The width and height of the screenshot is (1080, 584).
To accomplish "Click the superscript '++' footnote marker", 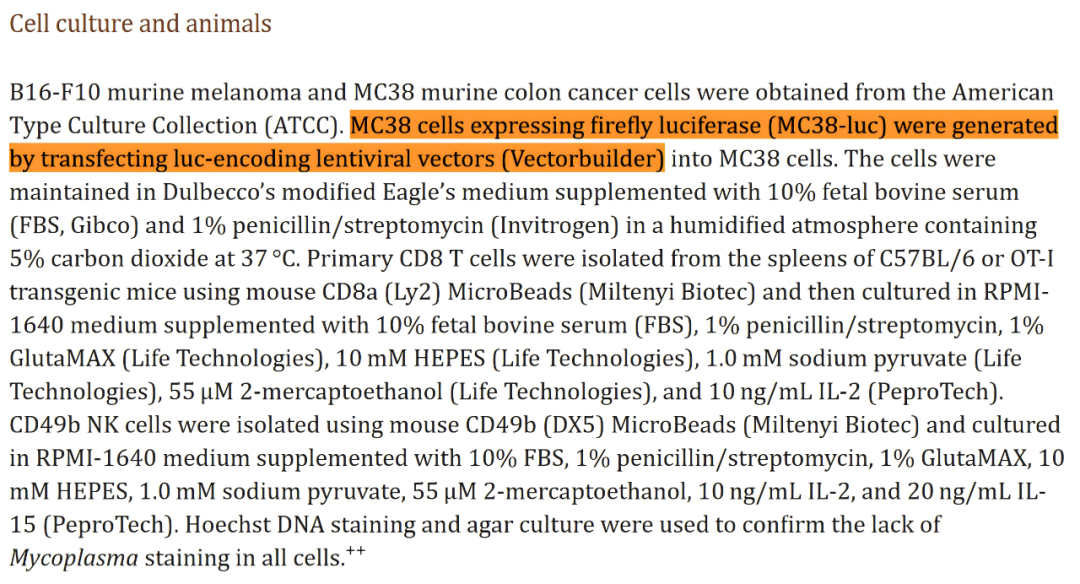I will coord(356,551).
